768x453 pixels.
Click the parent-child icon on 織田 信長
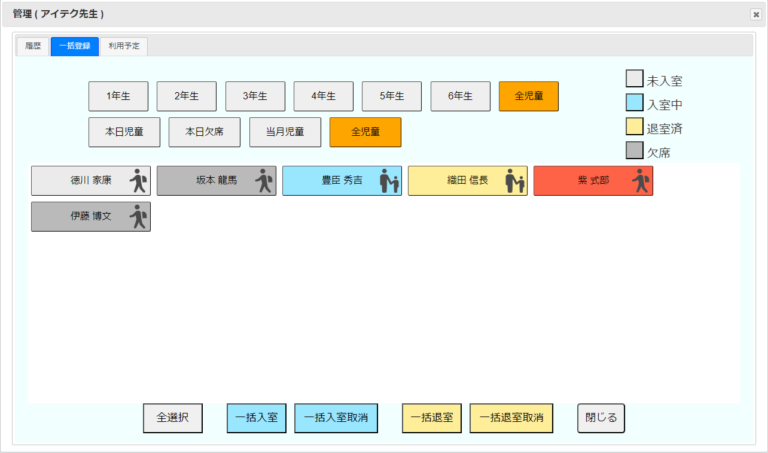515,181
